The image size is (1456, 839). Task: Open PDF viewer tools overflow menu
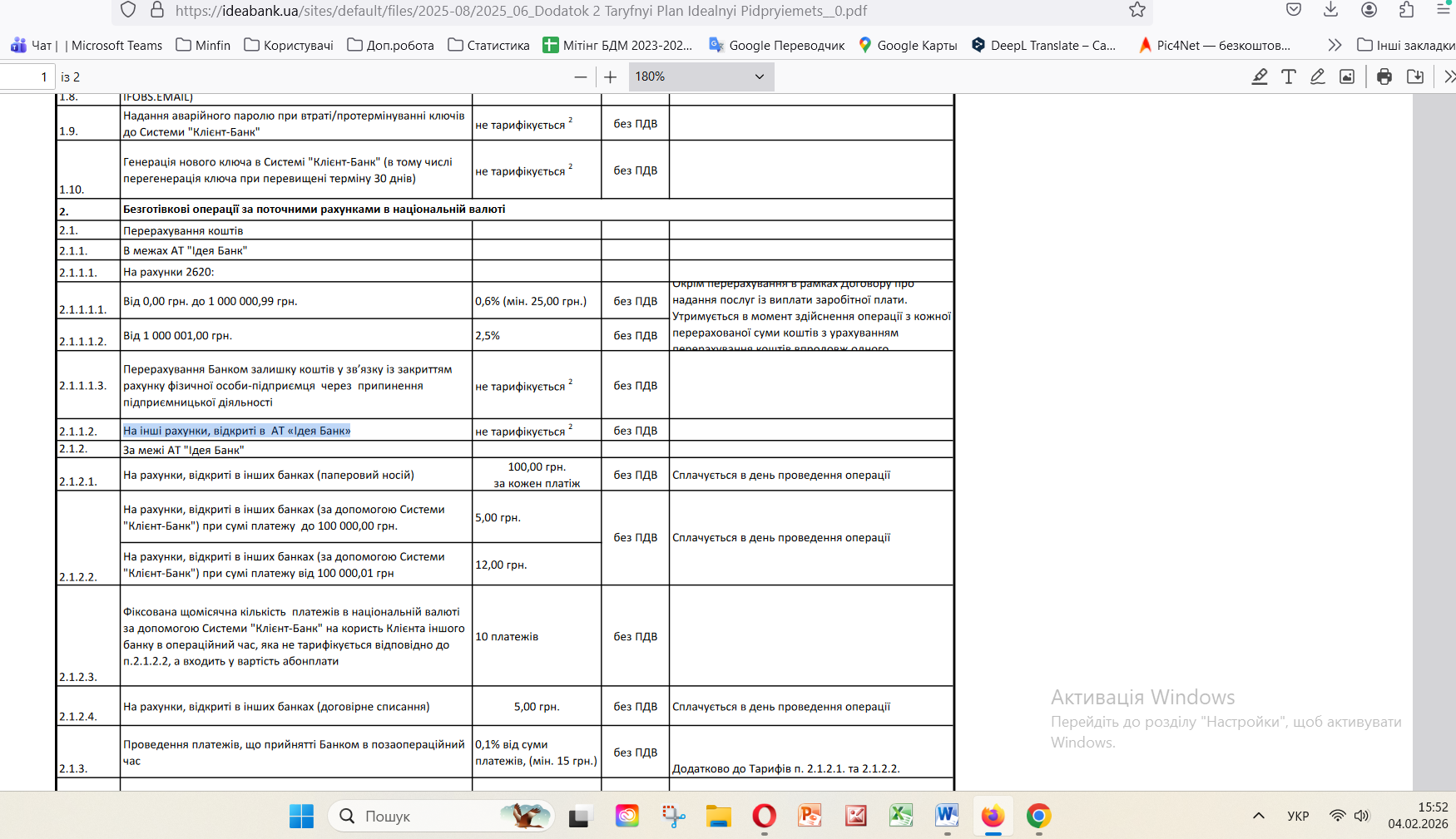click(1449, 77)
